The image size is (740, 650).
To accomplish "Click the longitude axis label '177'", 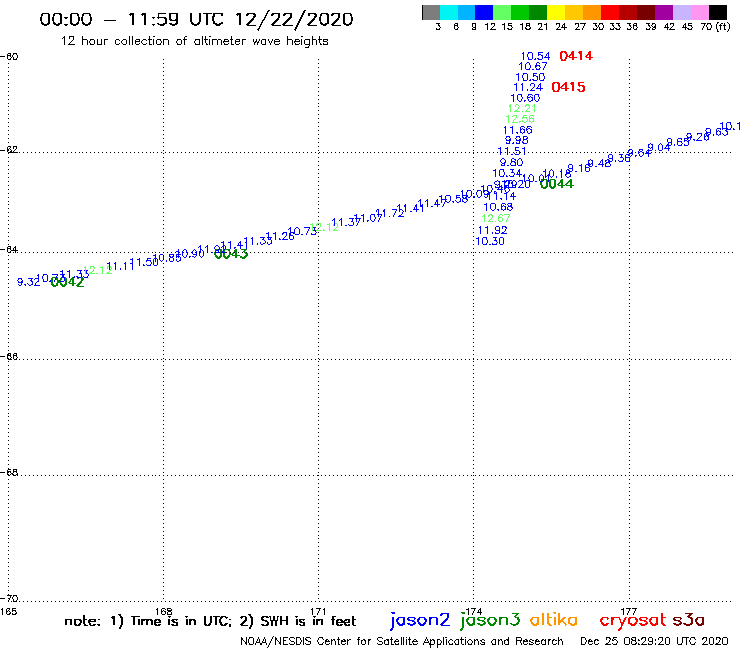I will 629,611.
